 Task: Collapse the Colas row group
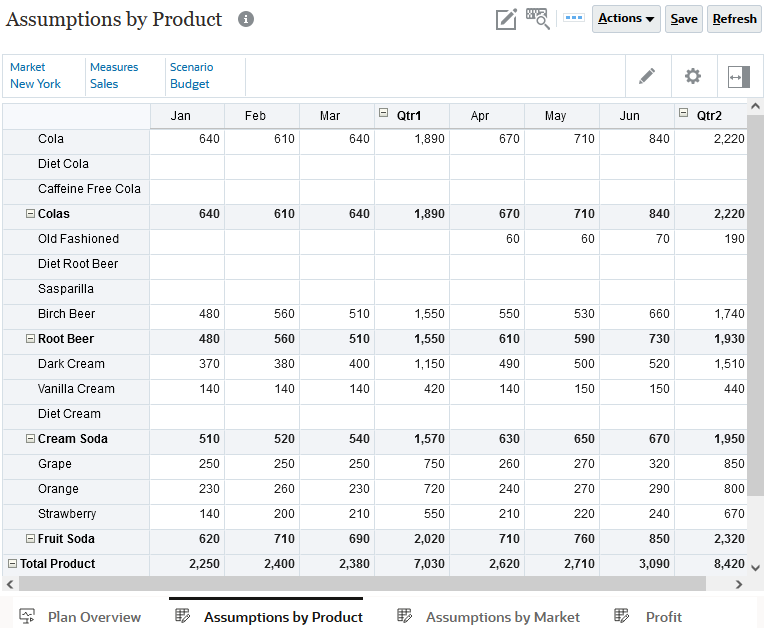(30, 214)
